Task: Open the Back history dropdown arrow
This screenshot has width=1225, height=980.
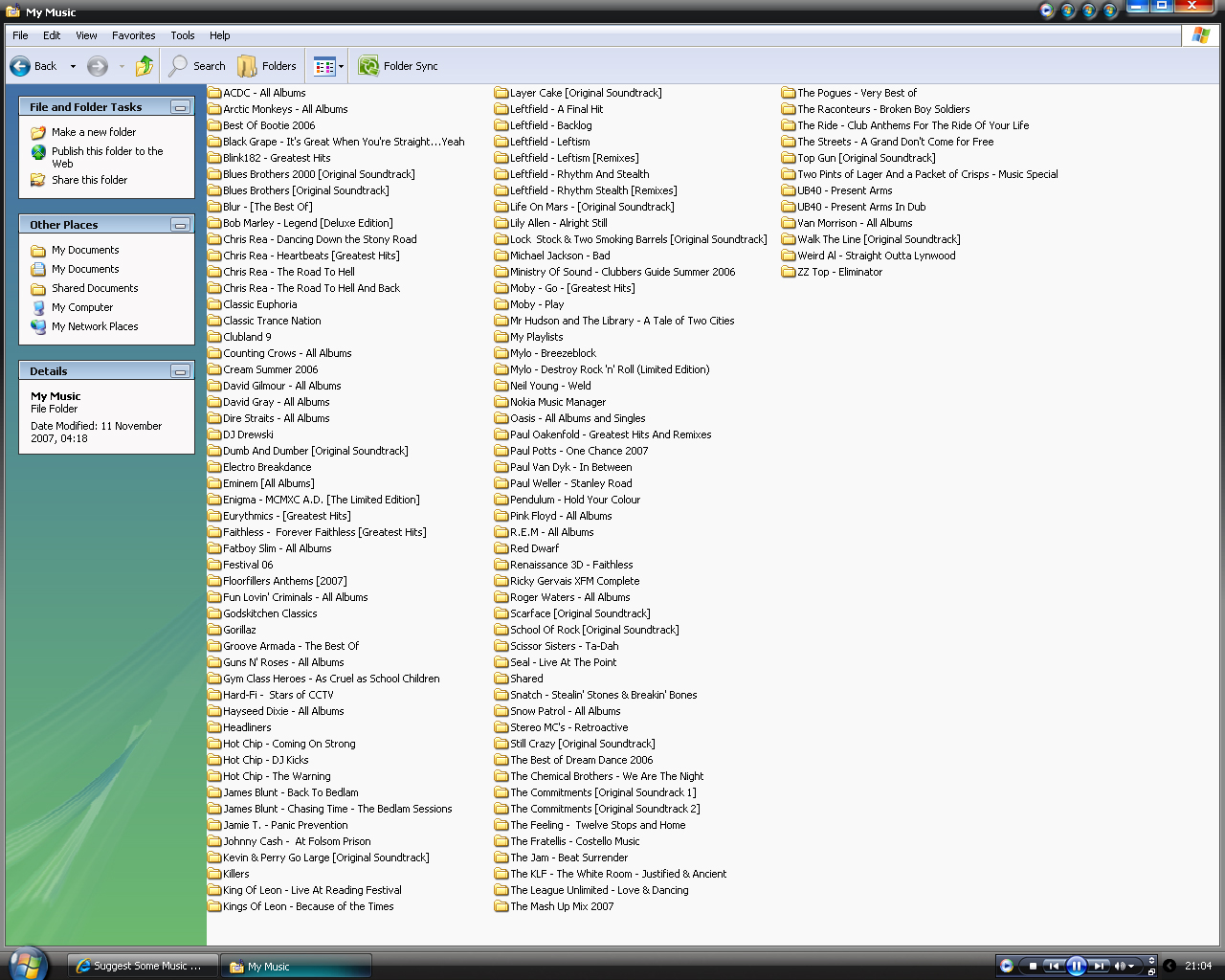Action: pyautogui.click(x=73, y=67)
